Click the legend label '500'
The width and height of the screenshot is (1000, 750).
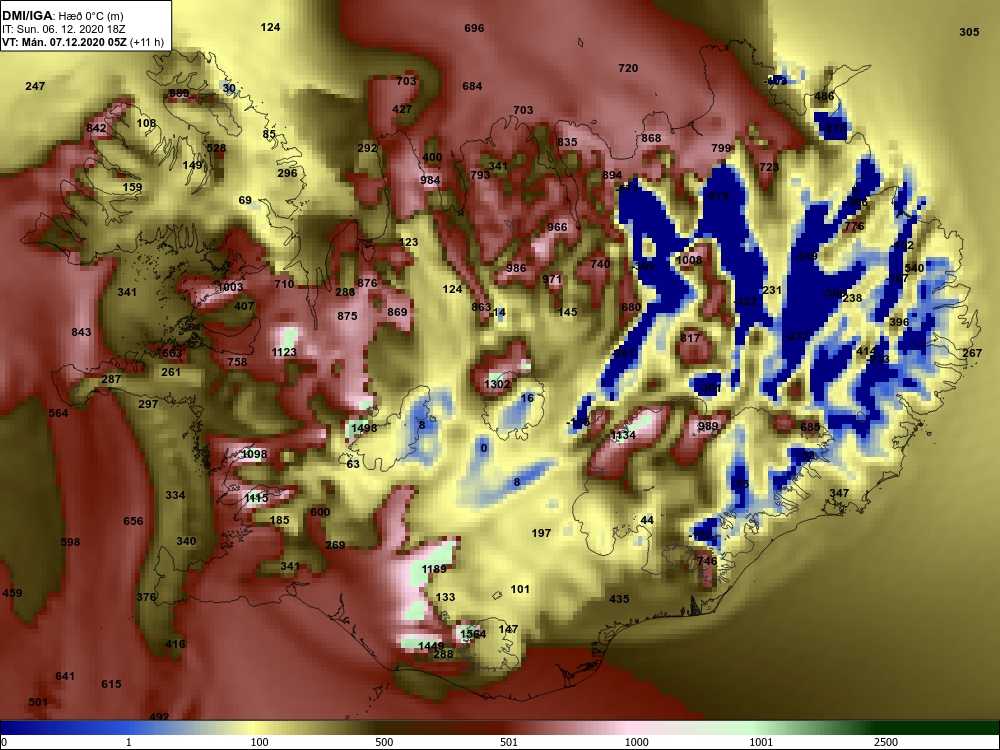coord(384,742)
